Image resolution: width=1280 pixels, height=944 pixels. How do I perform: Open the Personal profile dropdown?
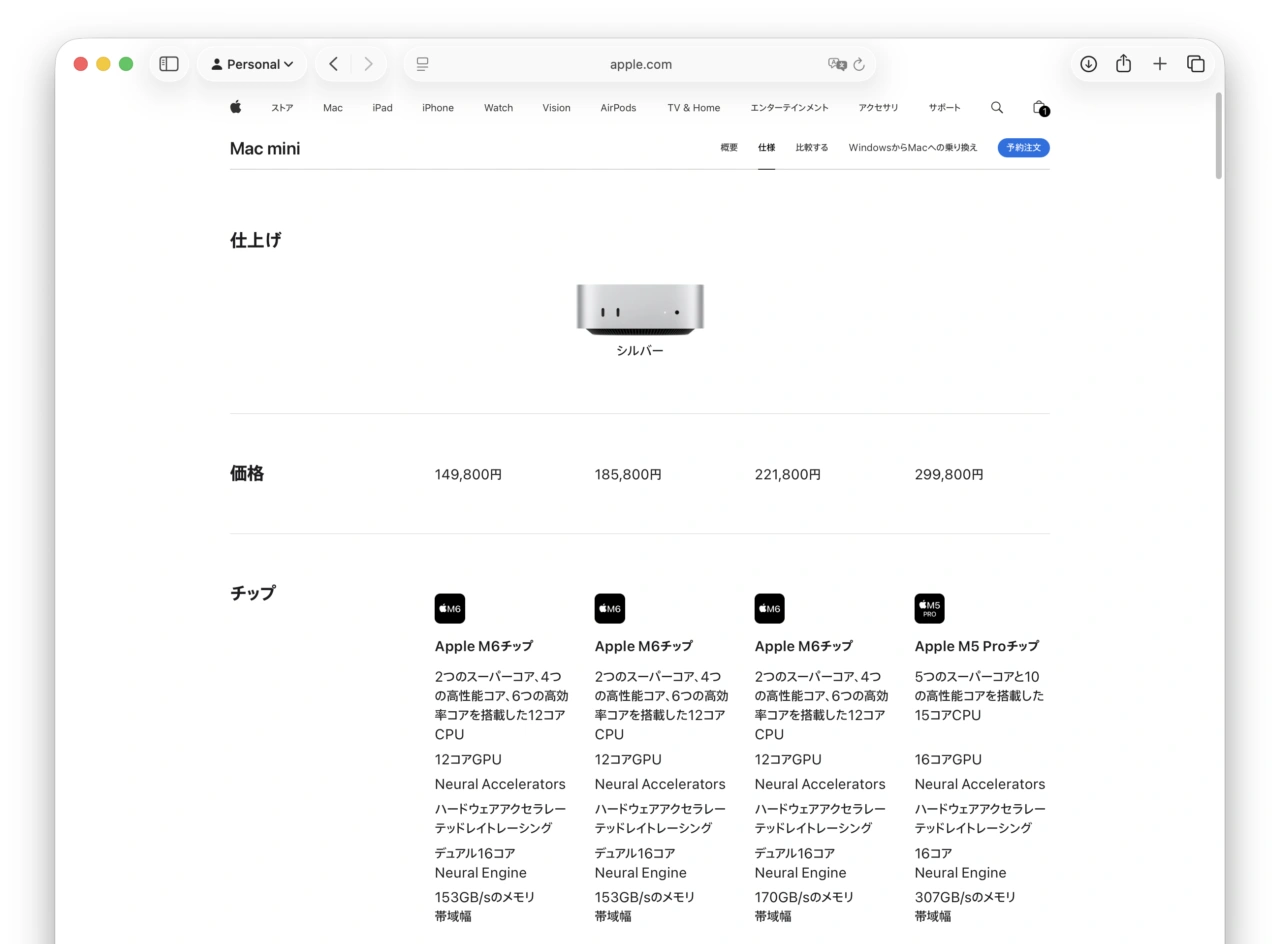pyautogui.click(x=252, y=64)
